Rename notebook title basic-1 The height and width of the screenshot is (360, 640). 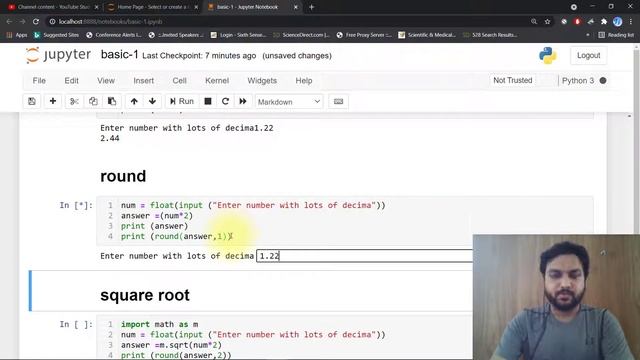119,55
